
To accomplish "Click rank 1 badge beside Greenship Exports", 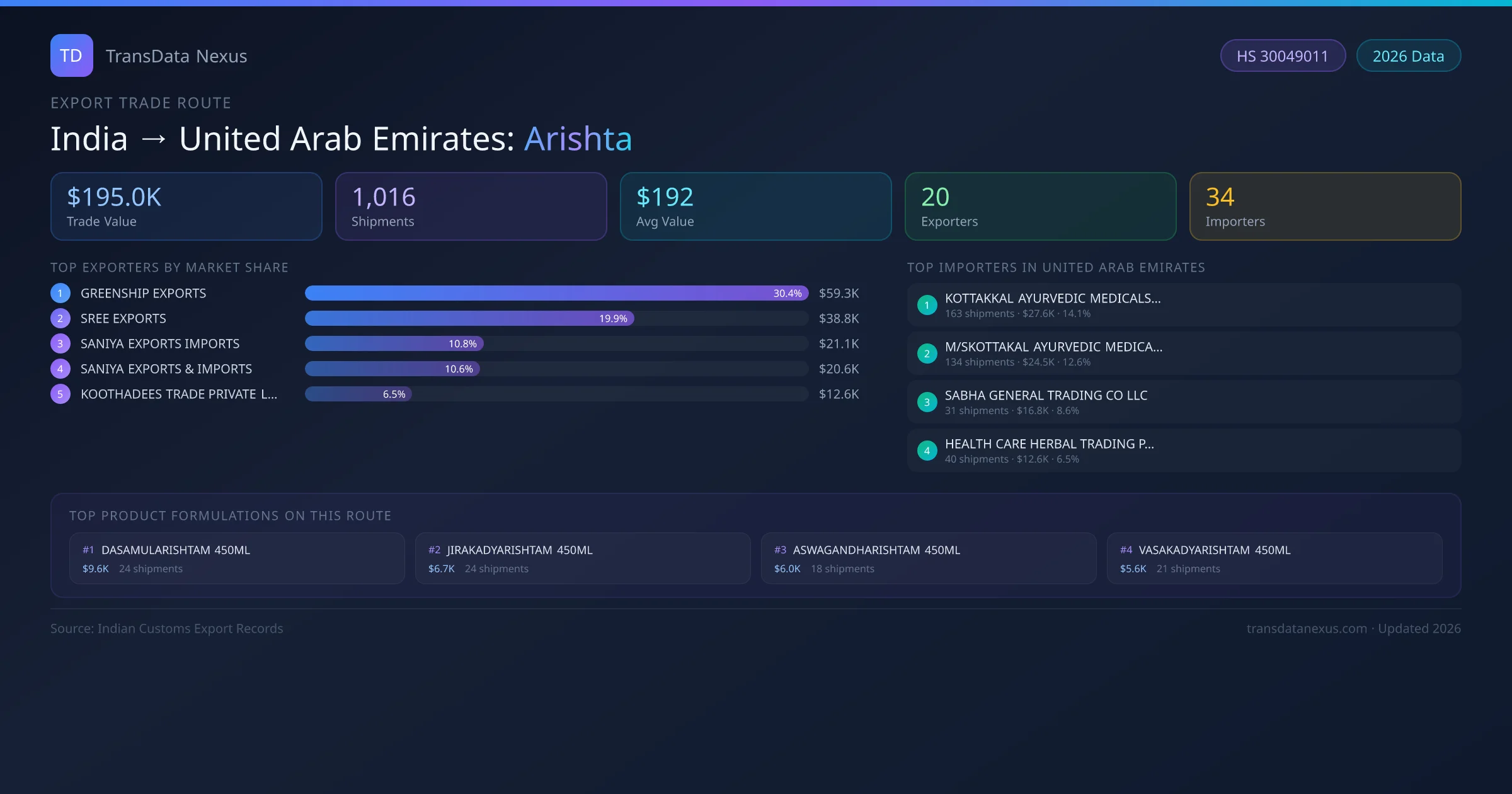I will tap(60, 293).
